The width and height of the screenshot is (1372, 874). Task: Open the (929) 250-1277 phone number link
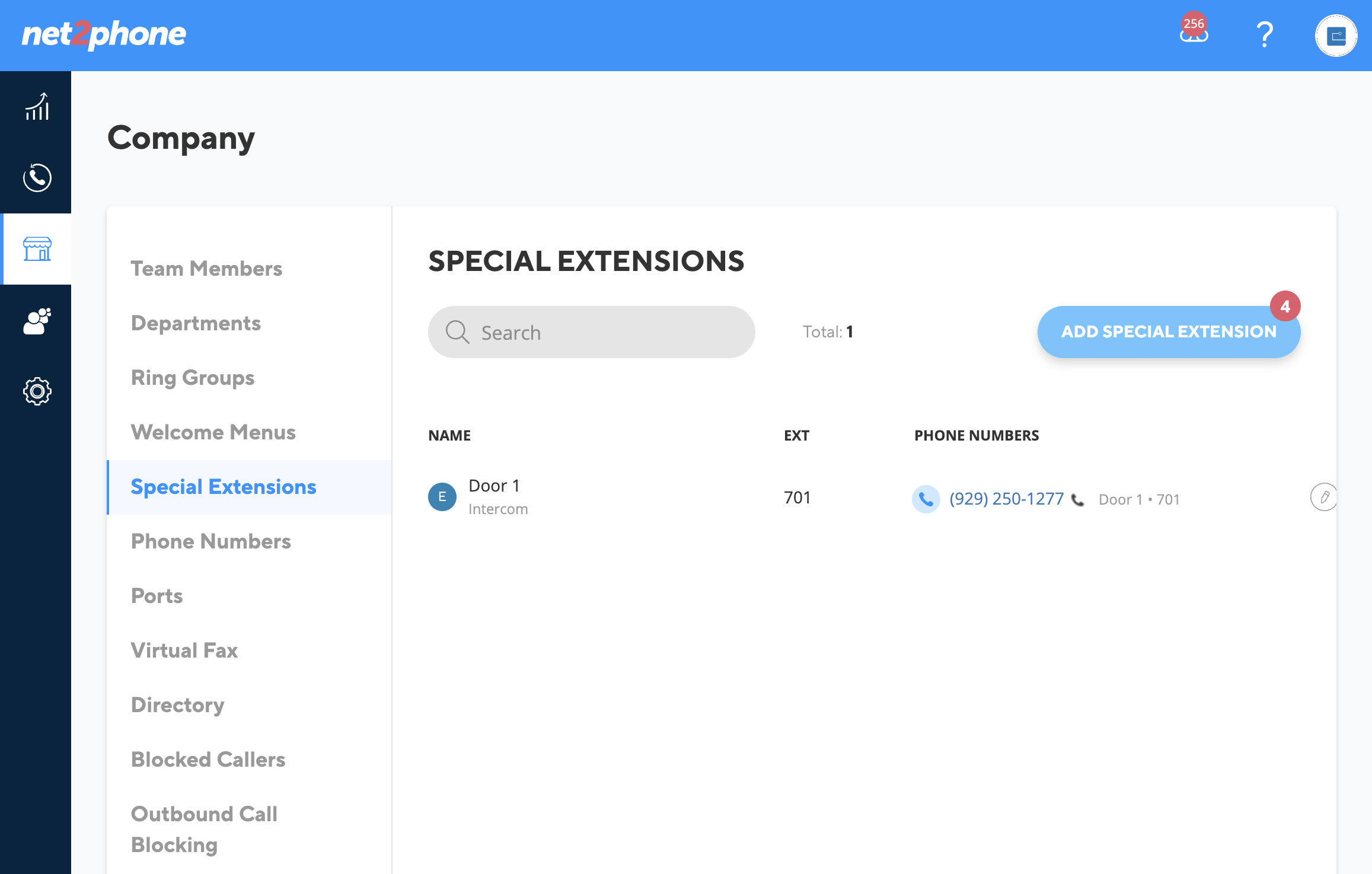tap(1006, 499)
